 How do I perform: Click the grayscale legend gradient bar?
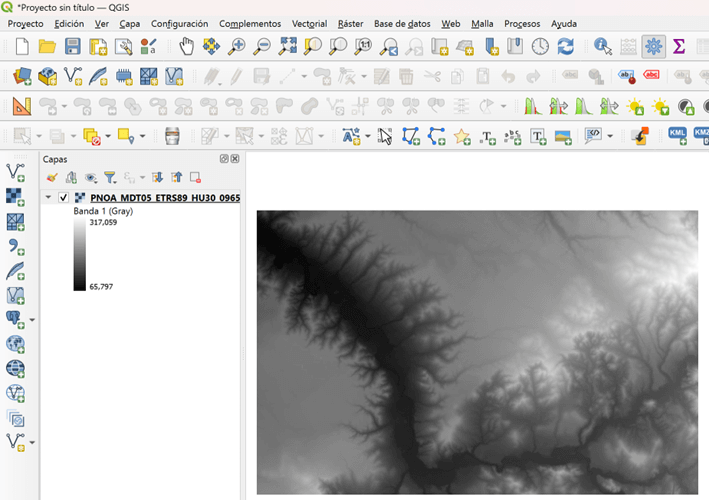[x=79, y=256]
